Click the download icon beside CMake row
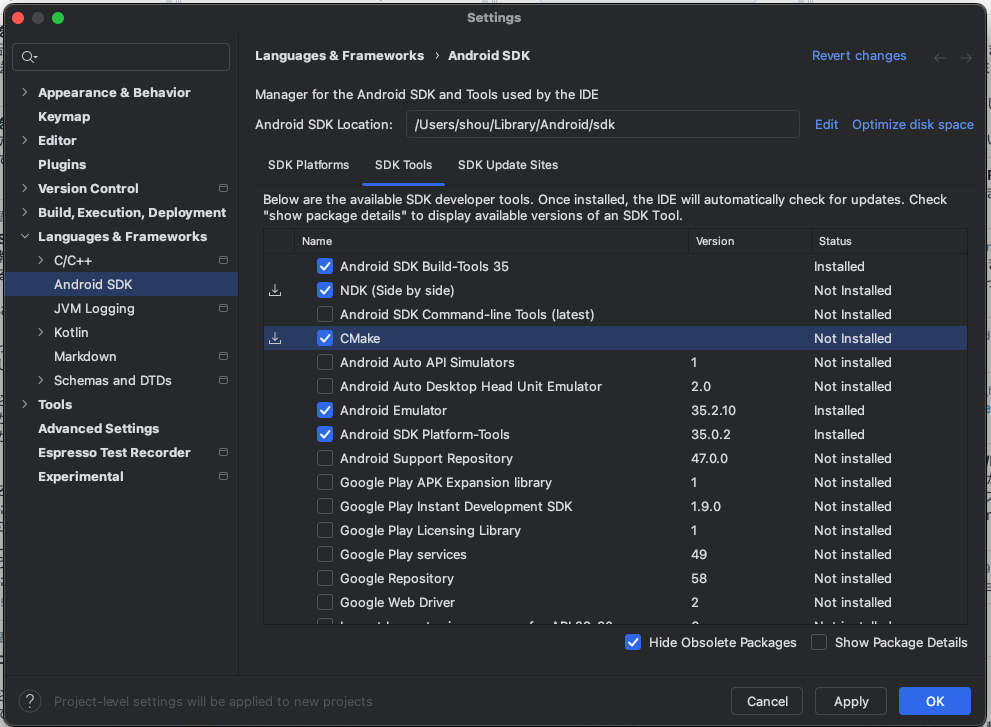 [275, 339]
